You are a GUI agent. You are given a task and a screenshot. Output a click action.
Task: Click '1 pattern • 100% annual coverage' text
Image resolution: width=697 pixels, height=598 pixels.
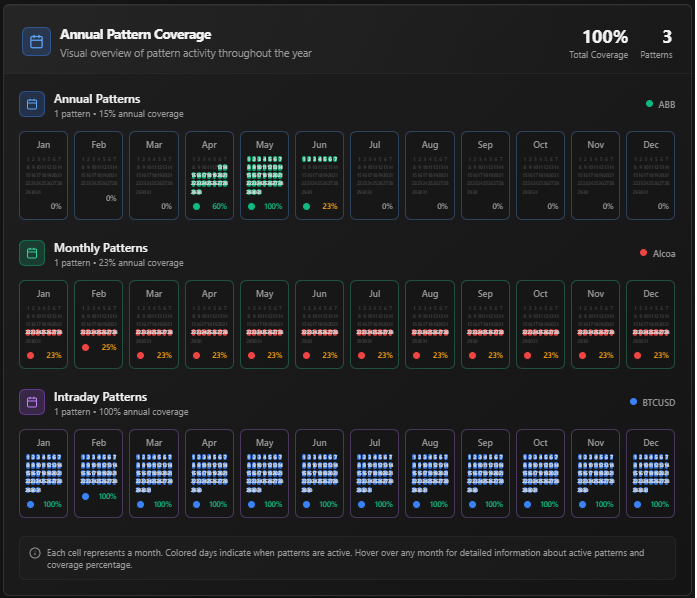coord(121,412)
